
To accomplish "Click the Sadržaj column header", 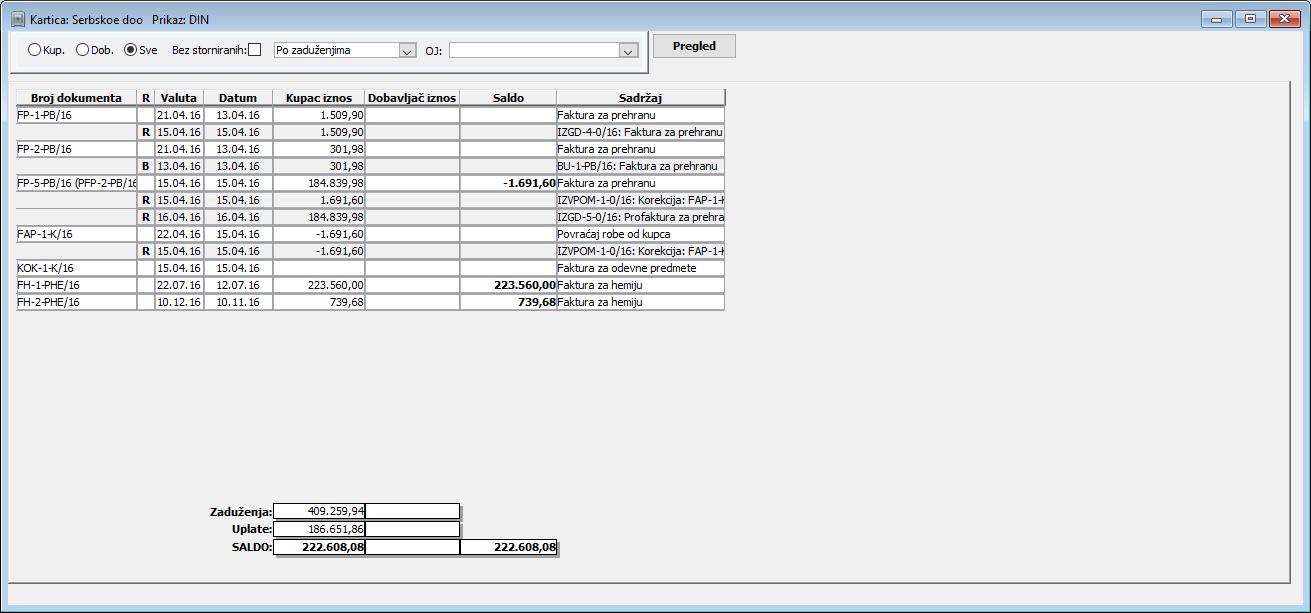I will [640, 98].
